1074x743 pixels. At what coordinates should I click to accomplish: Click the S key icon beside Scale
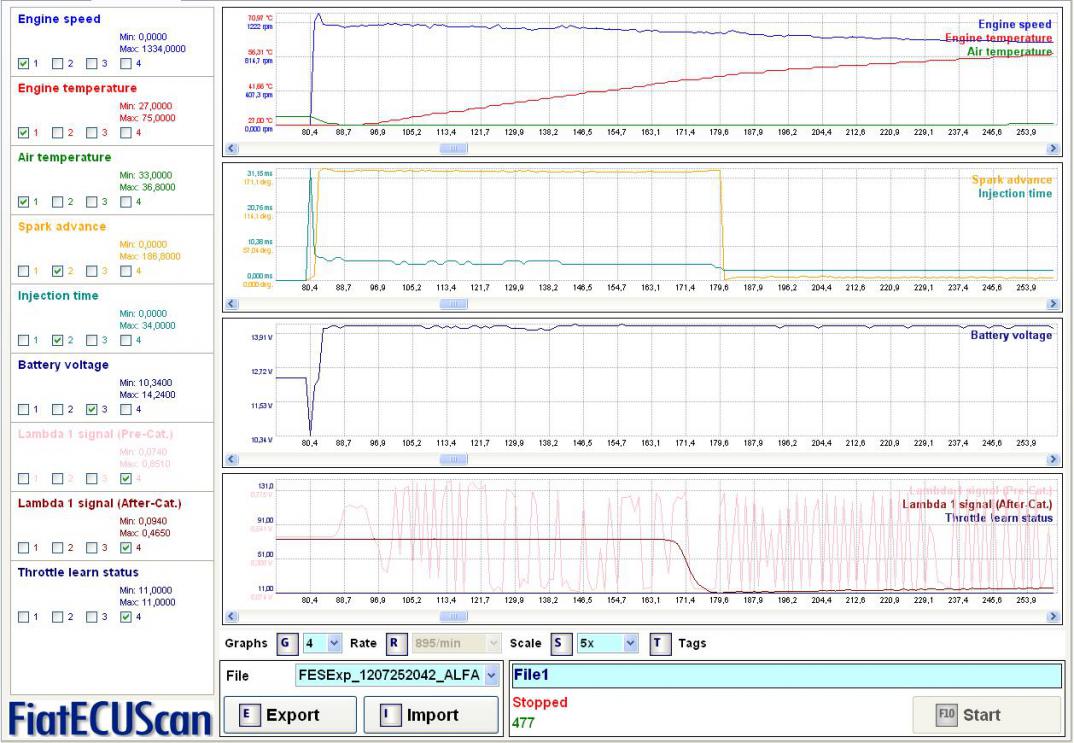559,643
